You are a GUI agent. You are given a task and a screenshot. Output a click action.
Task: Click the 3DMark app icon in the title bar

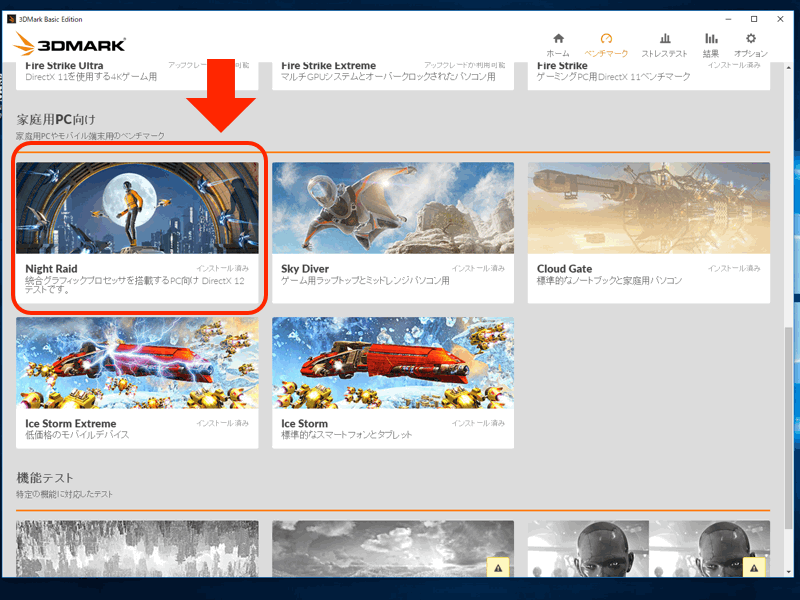11,19
